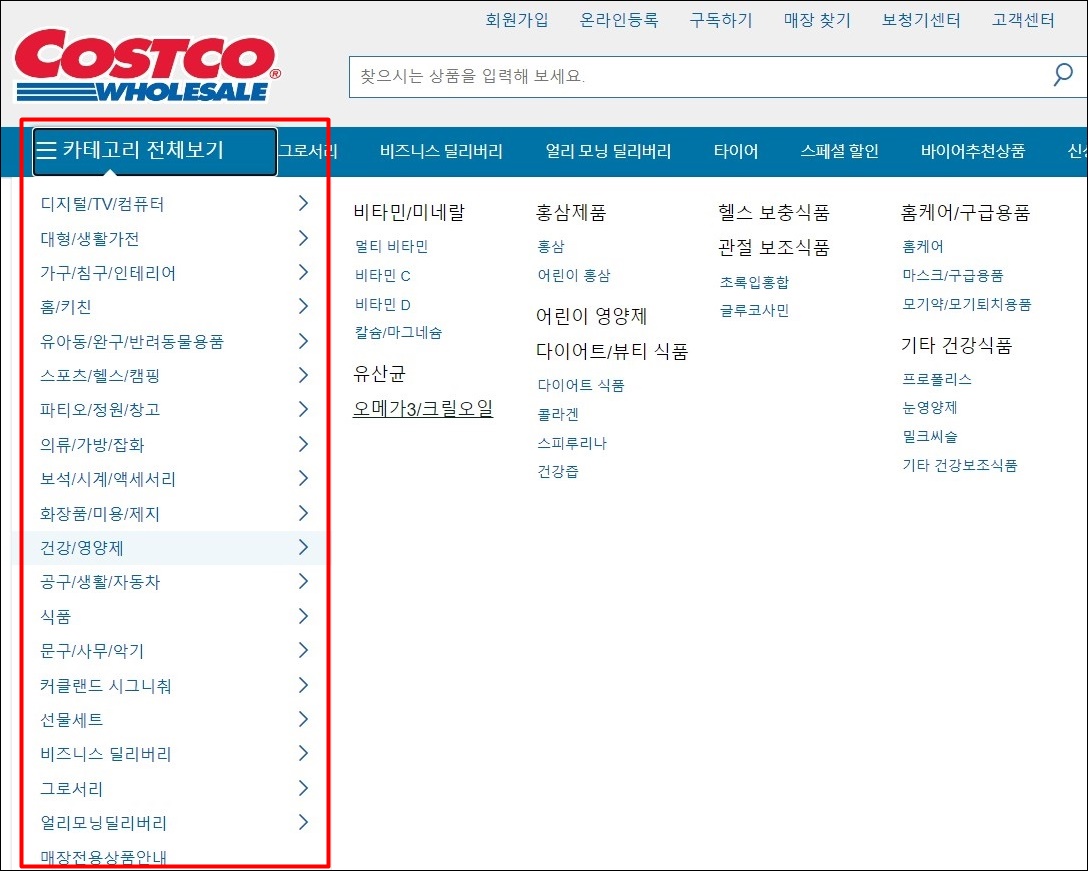Select 멀티 비타민 under 비타민/미네랄
The image size is (1088, 871).
[x=396, y=245]
